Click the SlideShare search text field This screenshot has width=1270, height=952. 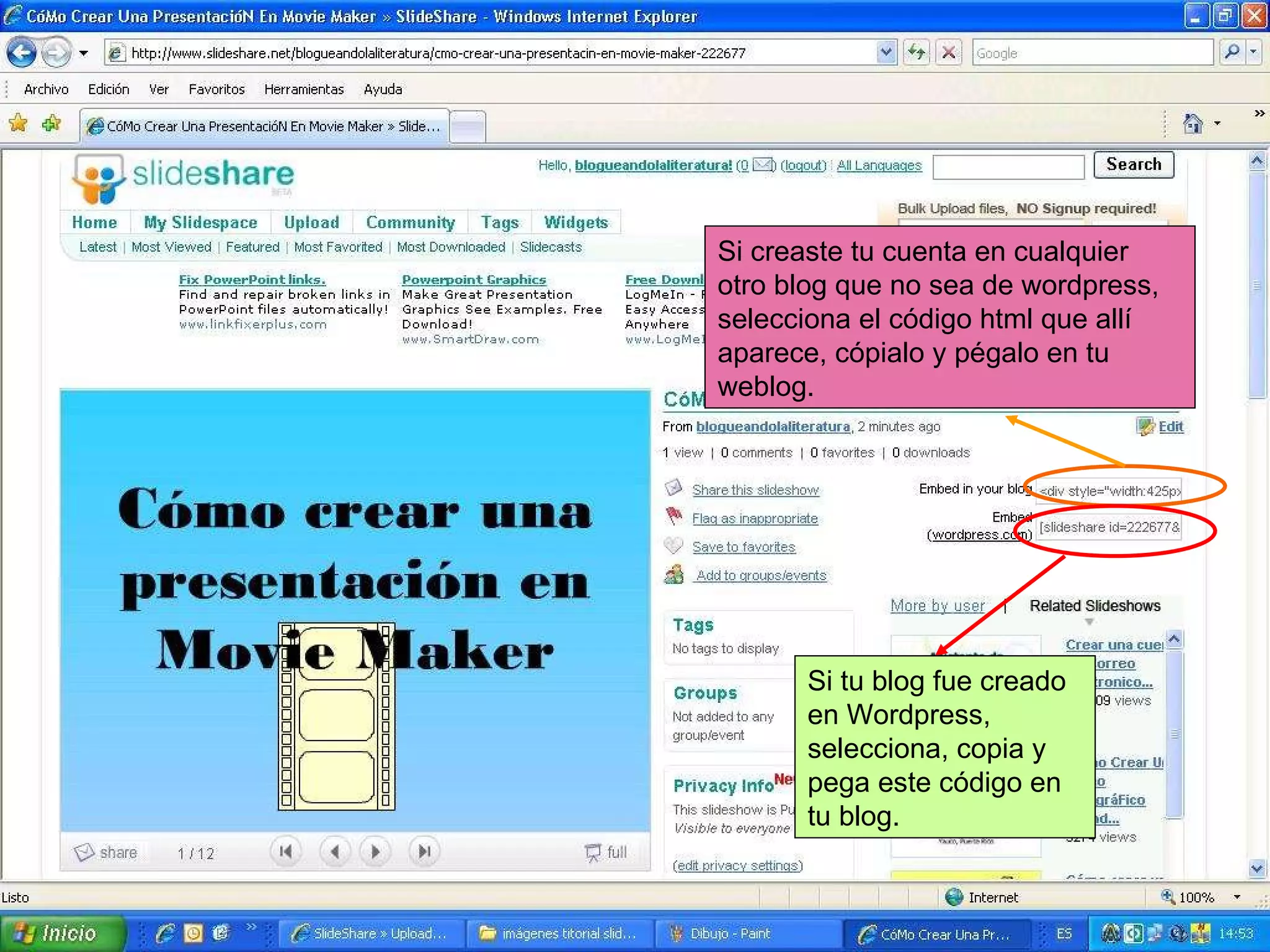(1008, 167)
